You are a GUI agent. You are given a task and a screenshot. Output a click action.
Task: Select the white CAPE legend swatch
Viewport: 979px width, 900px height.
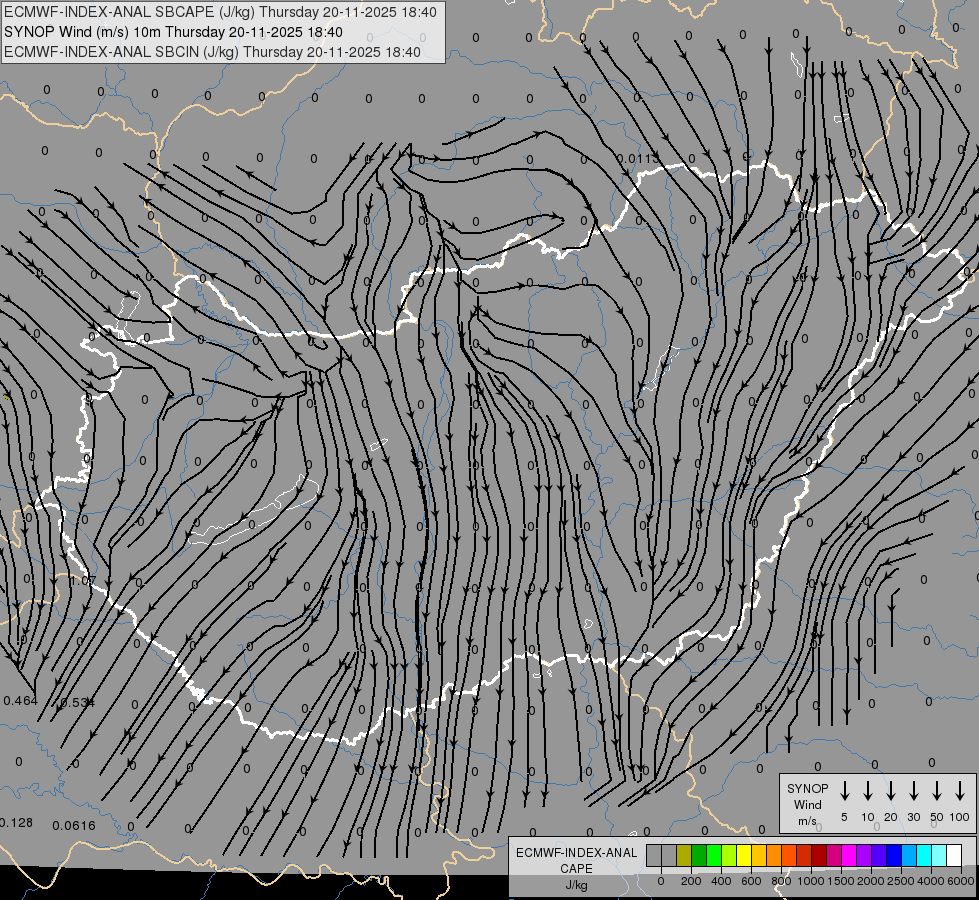pyautogui.click(x=954, y=855)
